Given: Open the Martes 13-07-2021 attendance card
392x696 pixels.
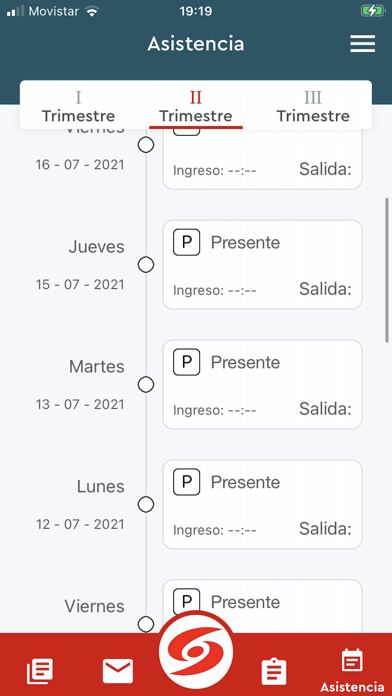Looking at the screenshot, I should coord(262,384).
